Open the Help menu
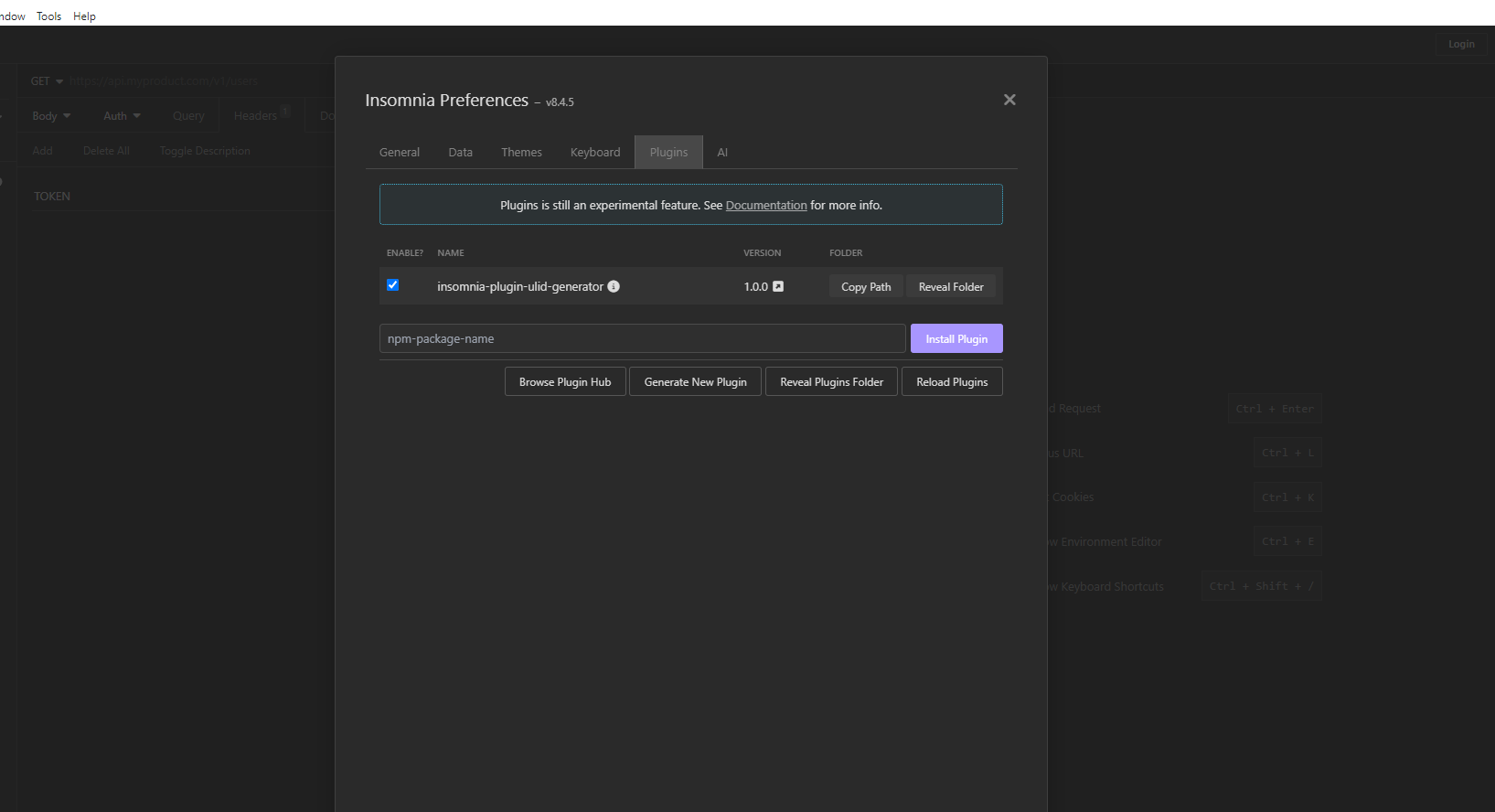Image resolution: width=1495 pixels, height=812 pixels. coord(85,16)
